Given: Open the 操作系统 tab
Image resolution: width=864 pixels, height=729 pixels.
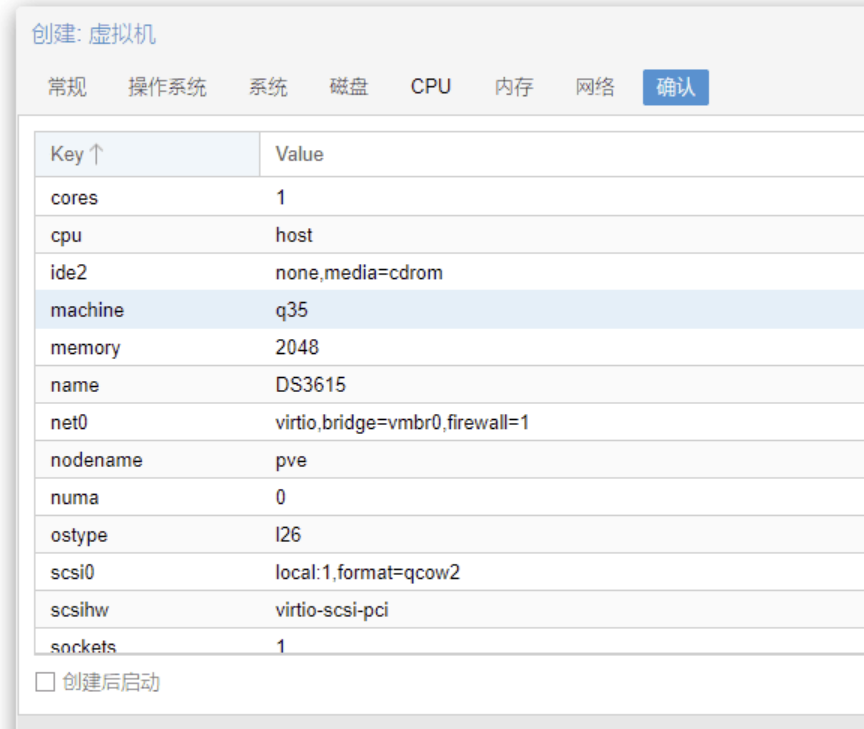Looking at the screenshot, I should tap(167, 87).
